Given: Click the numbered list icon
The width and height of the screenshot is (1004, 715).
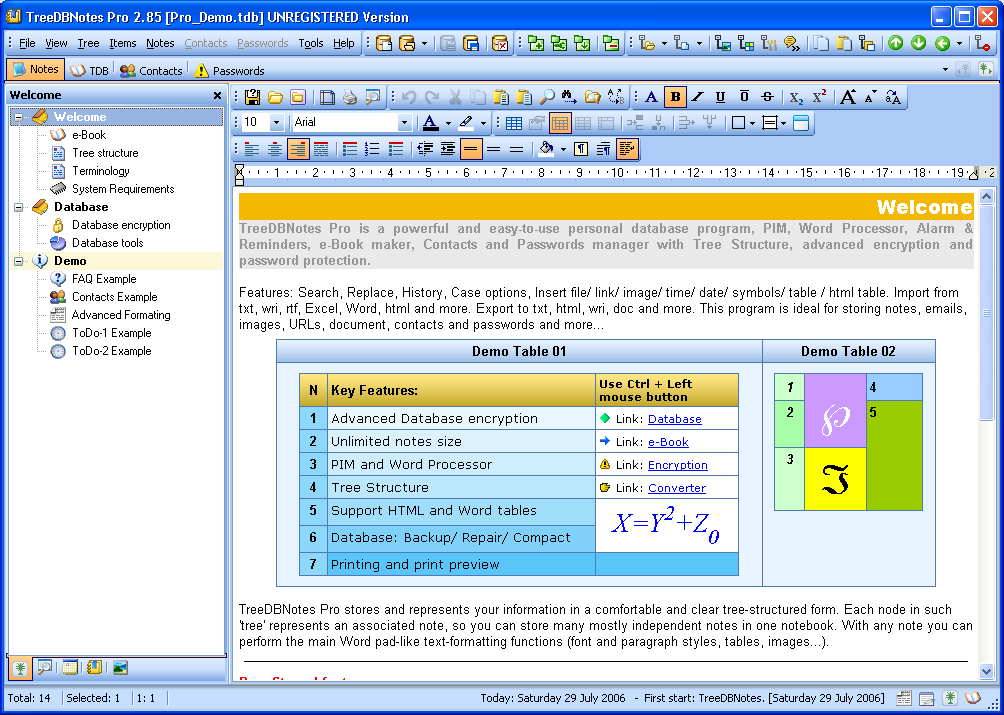Looking at the screenshot, I should click(372, 149).
